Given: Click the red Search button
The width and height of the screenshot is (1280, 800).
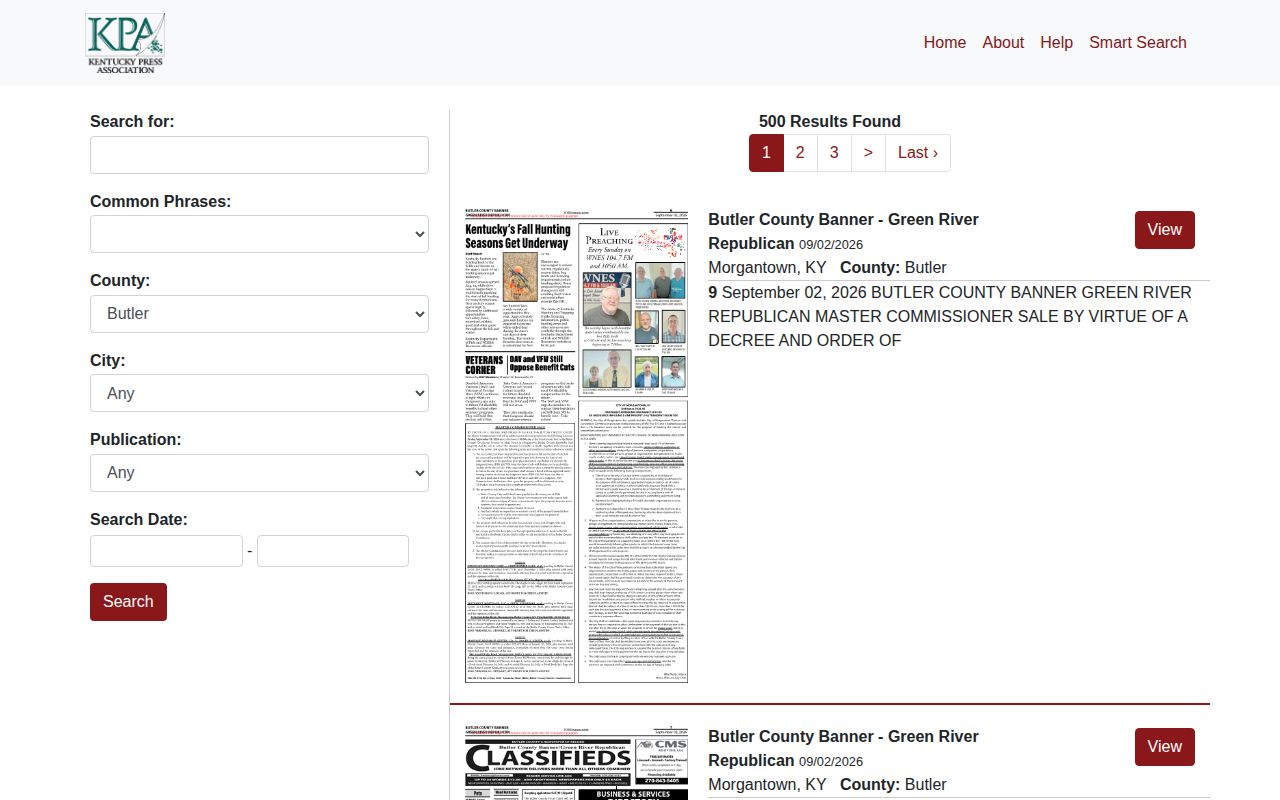Looking at the screenshot, I should pyautogui.click(x=128, y=602).
